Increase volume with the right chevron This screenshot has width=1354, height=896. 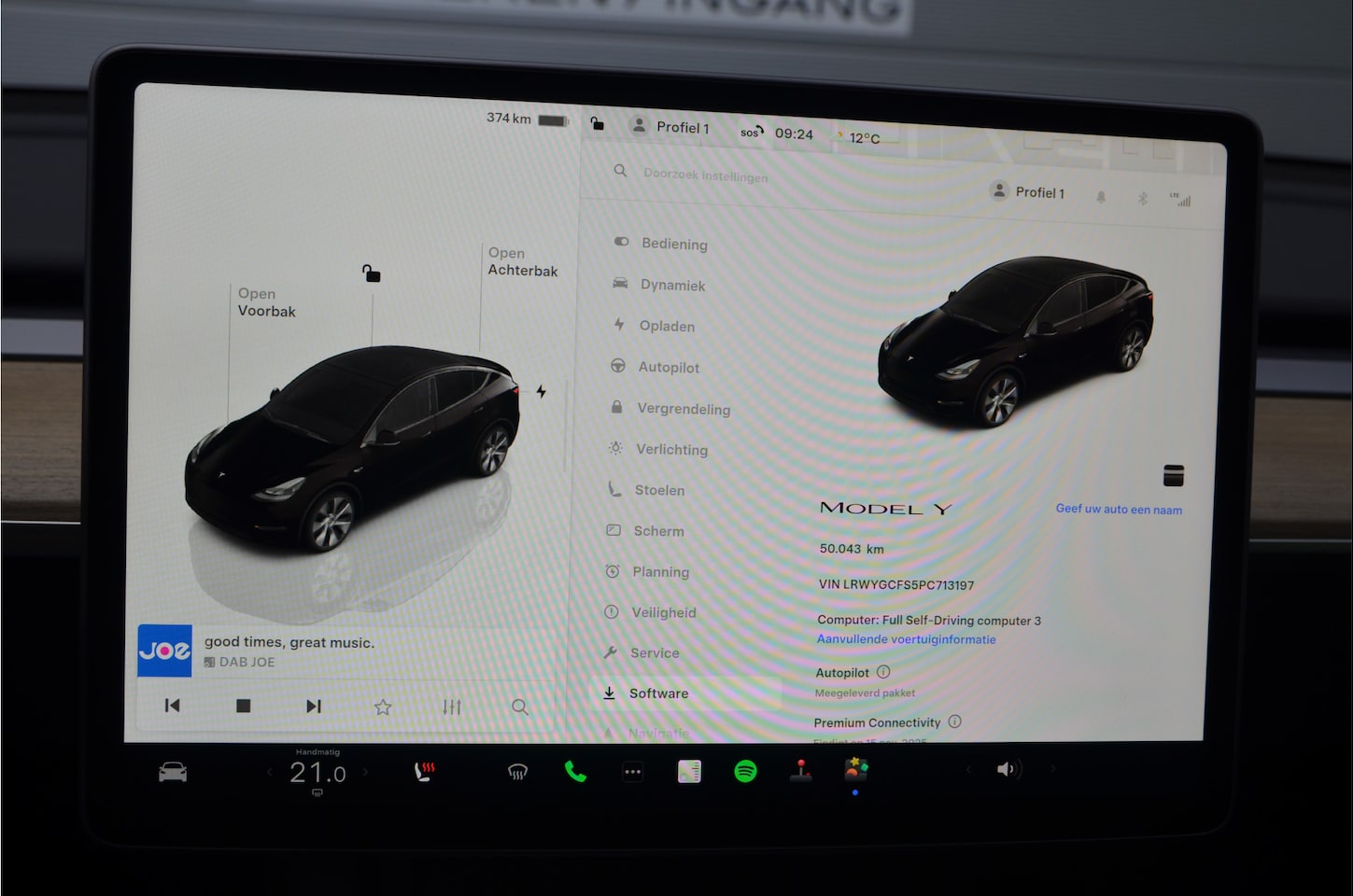pos(1052,769)
